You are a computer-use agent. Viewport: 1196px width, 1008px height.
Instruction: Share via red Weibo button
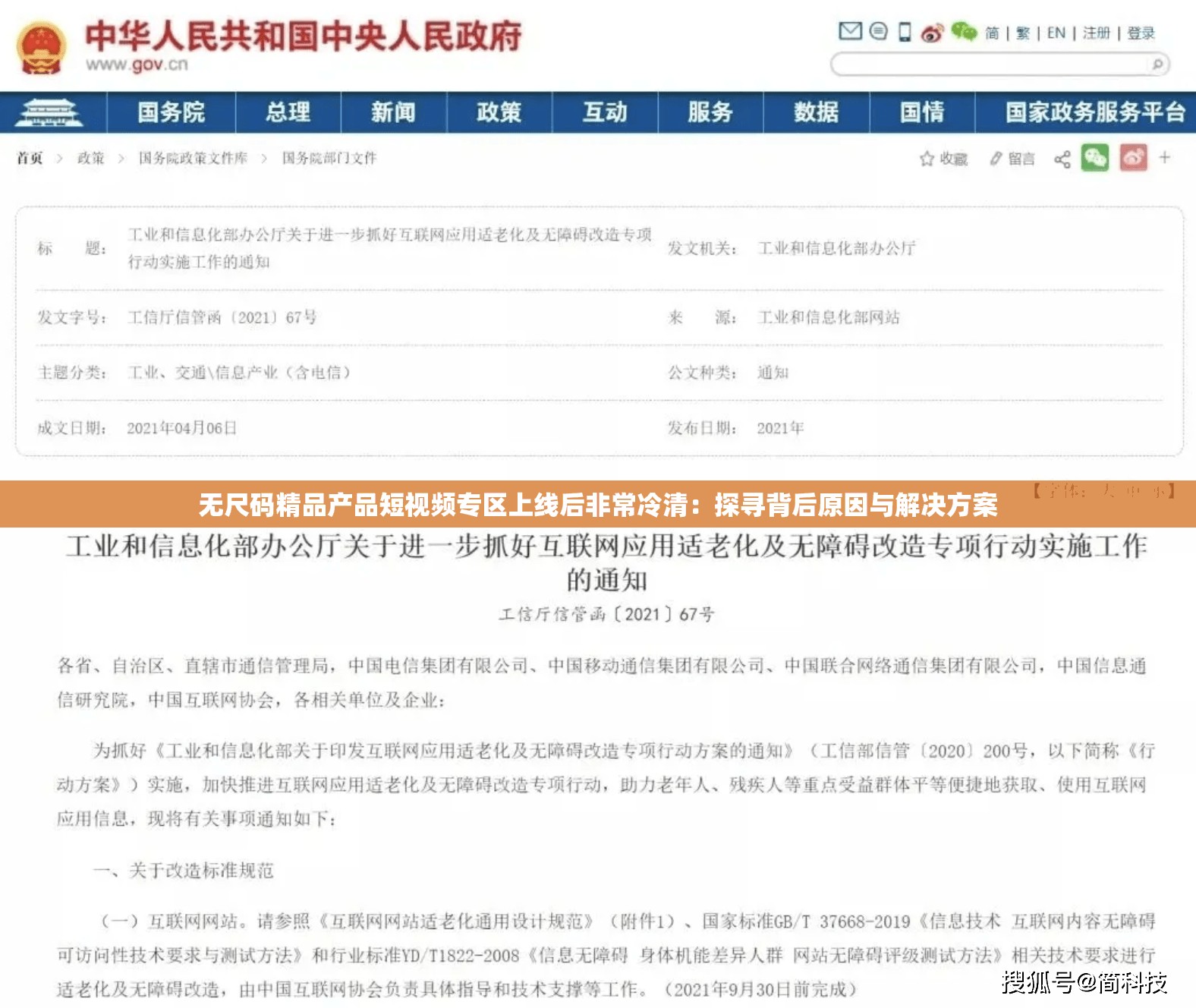[1133, 158]
